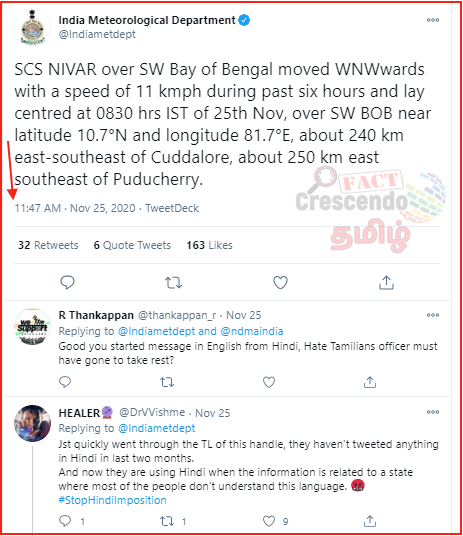Open more options for main tweet
This screenshot has height=536, width=463.
[x=433, y=20]
